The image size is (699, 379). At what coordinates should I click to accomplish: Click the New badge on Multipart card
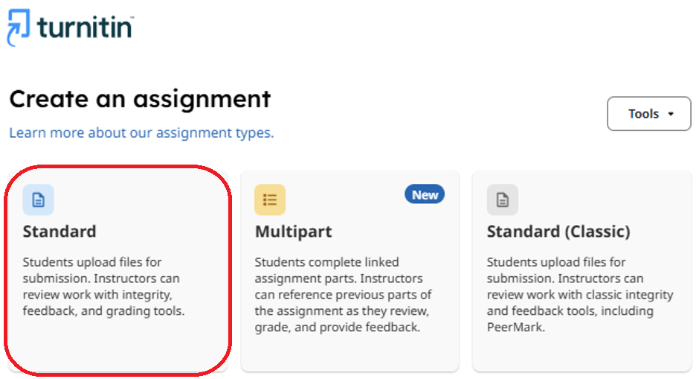pos(425,195)
